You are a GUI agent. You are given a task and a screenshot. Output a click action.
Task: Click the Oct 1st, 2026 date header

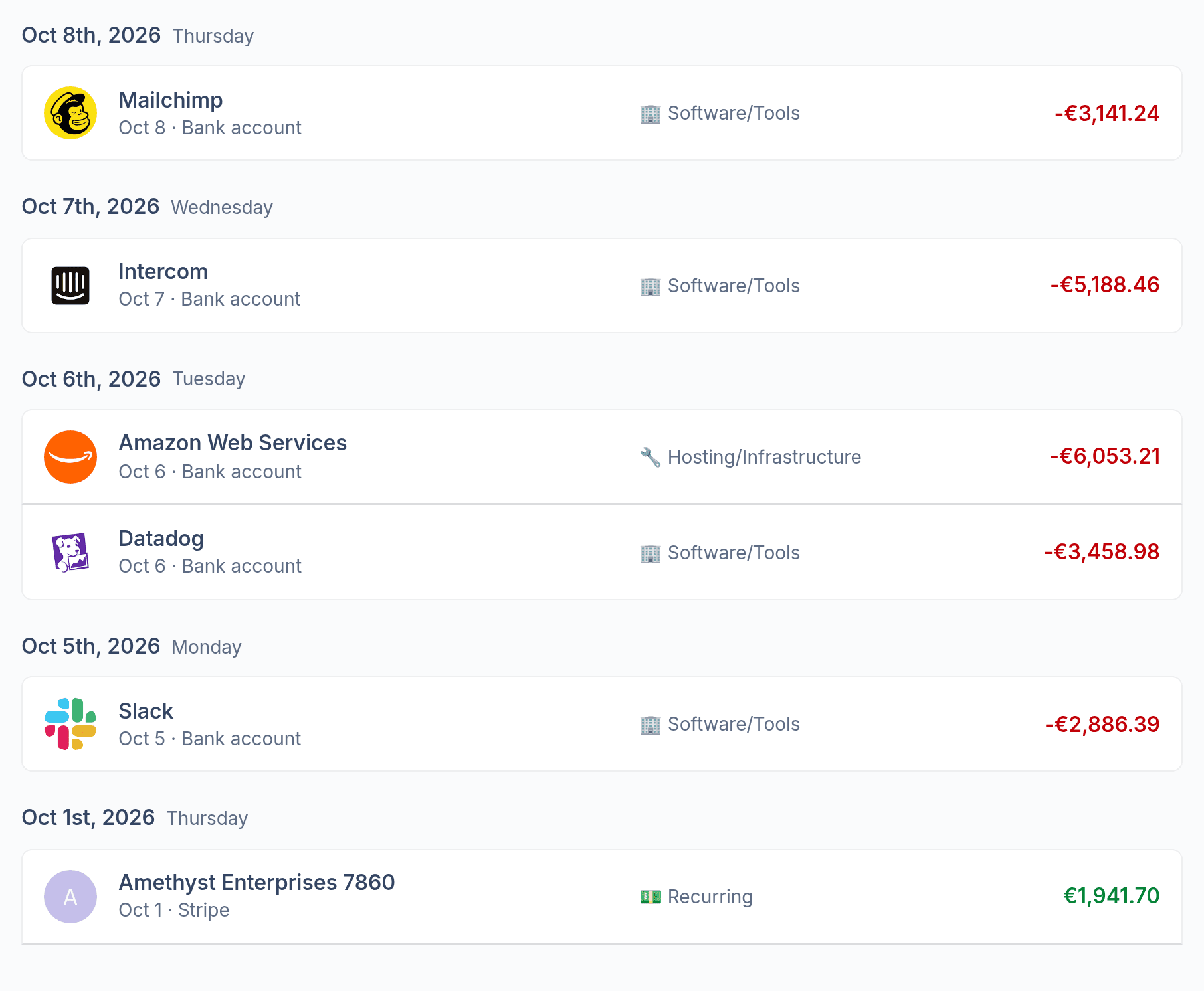(88, 818)
